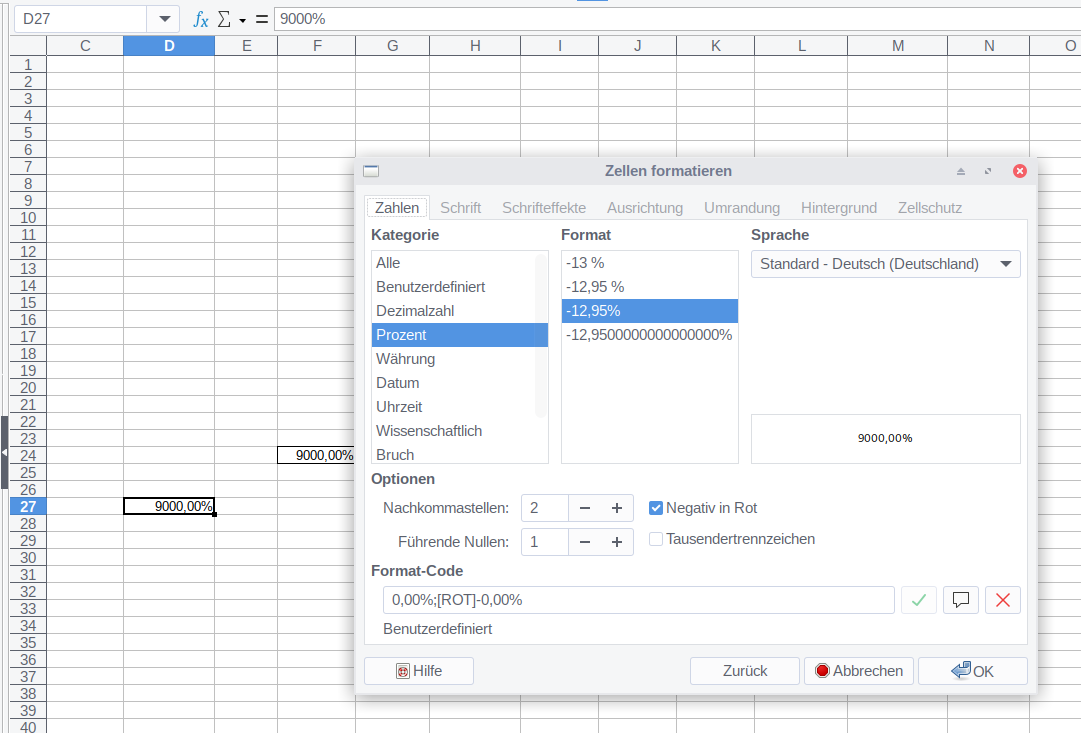Screen dimensions: 1081x733
Task: Click the edit comment speech bubble icon
Action: [961, 600]
